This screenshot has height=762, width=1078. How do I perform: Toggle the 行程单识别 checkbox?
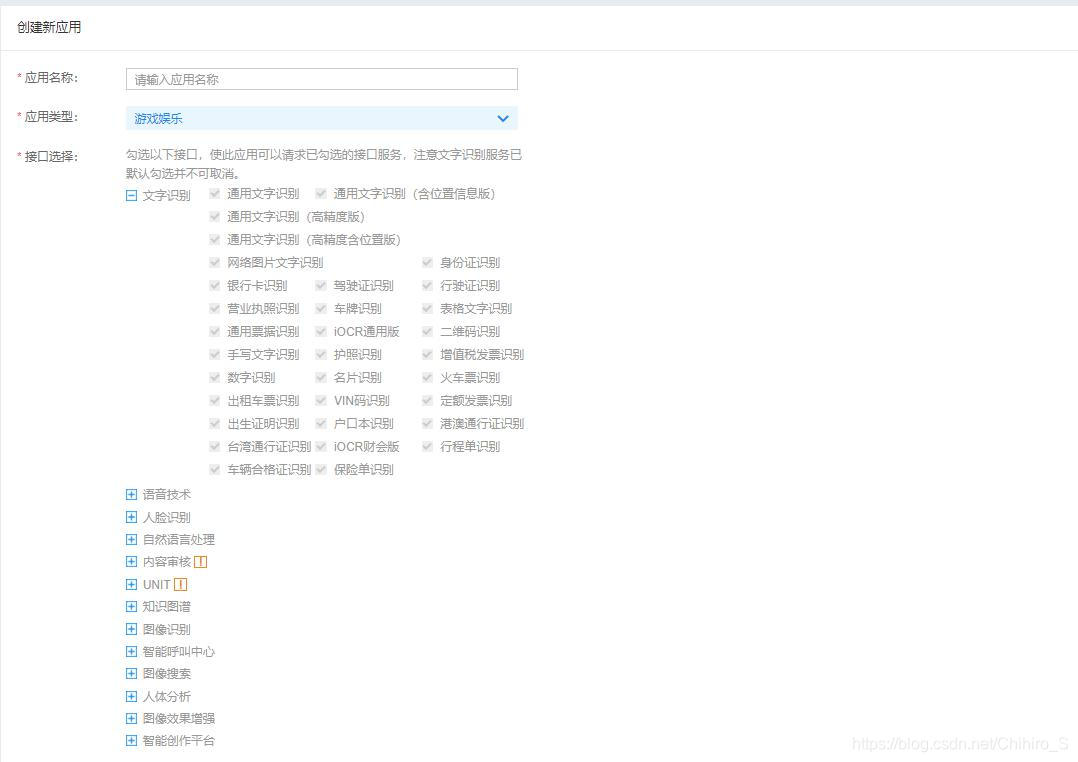pyautogui.click(x=428, y=446)
